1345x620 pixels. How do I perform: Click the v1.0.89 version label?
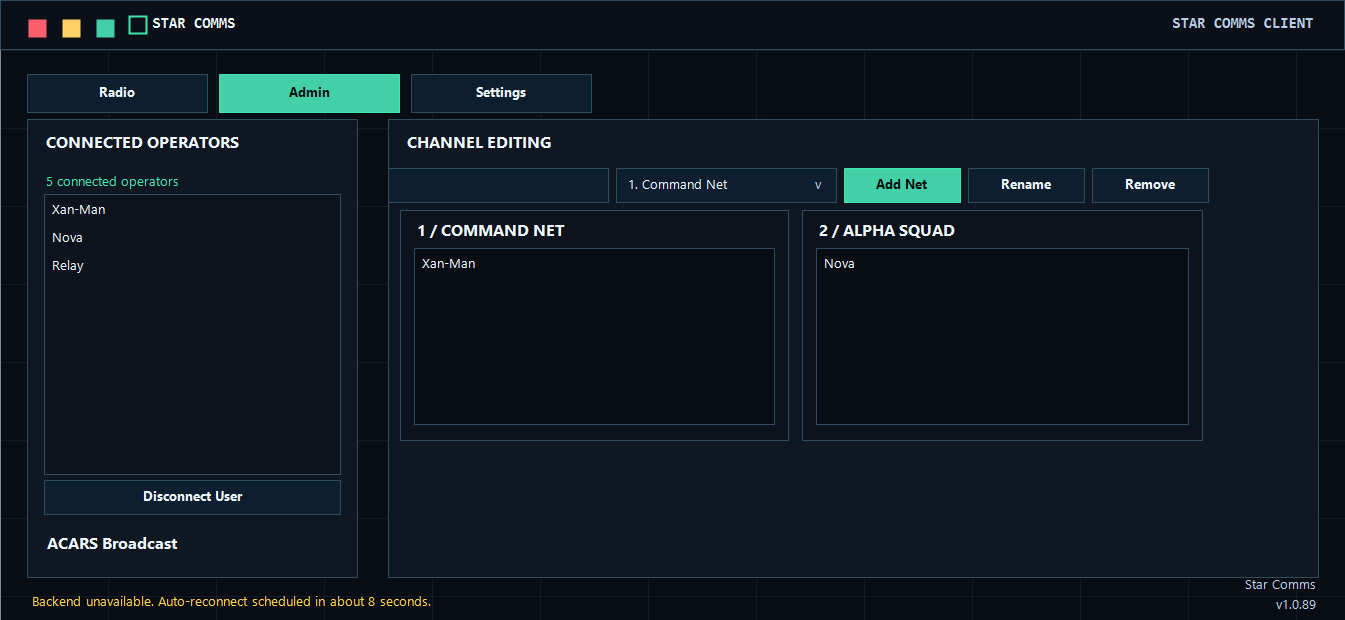[x=1295, y=605]
